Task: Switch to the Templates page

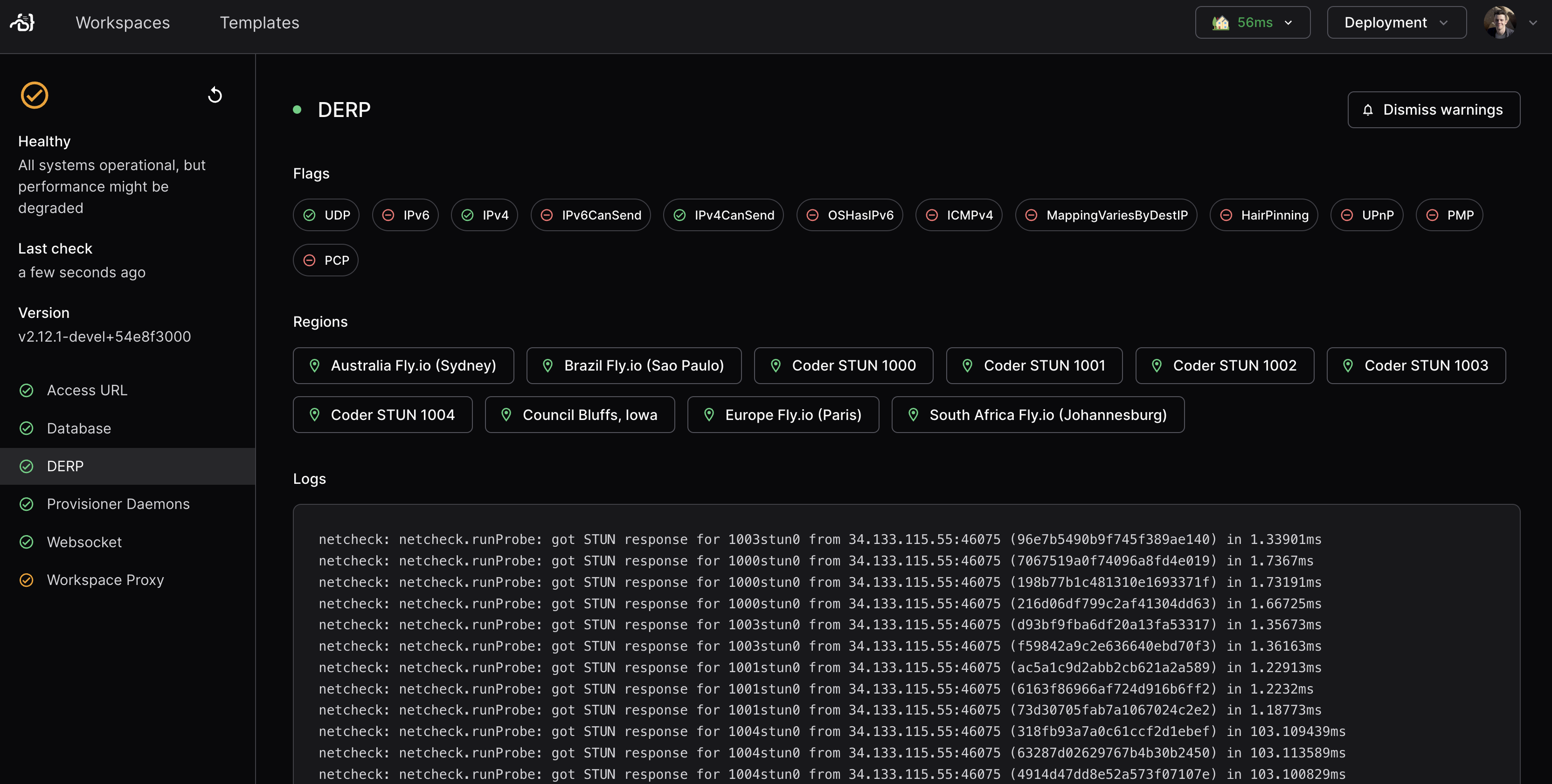Action: pyautogui.click(x=260, y=22)
